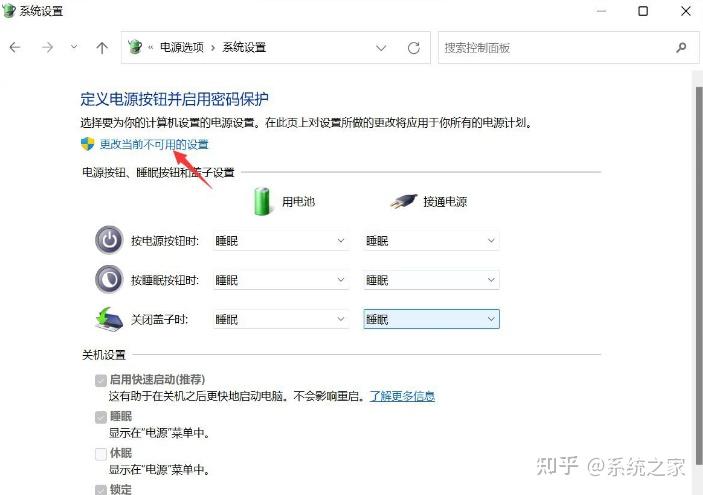Refresh the control panel page

414,48
